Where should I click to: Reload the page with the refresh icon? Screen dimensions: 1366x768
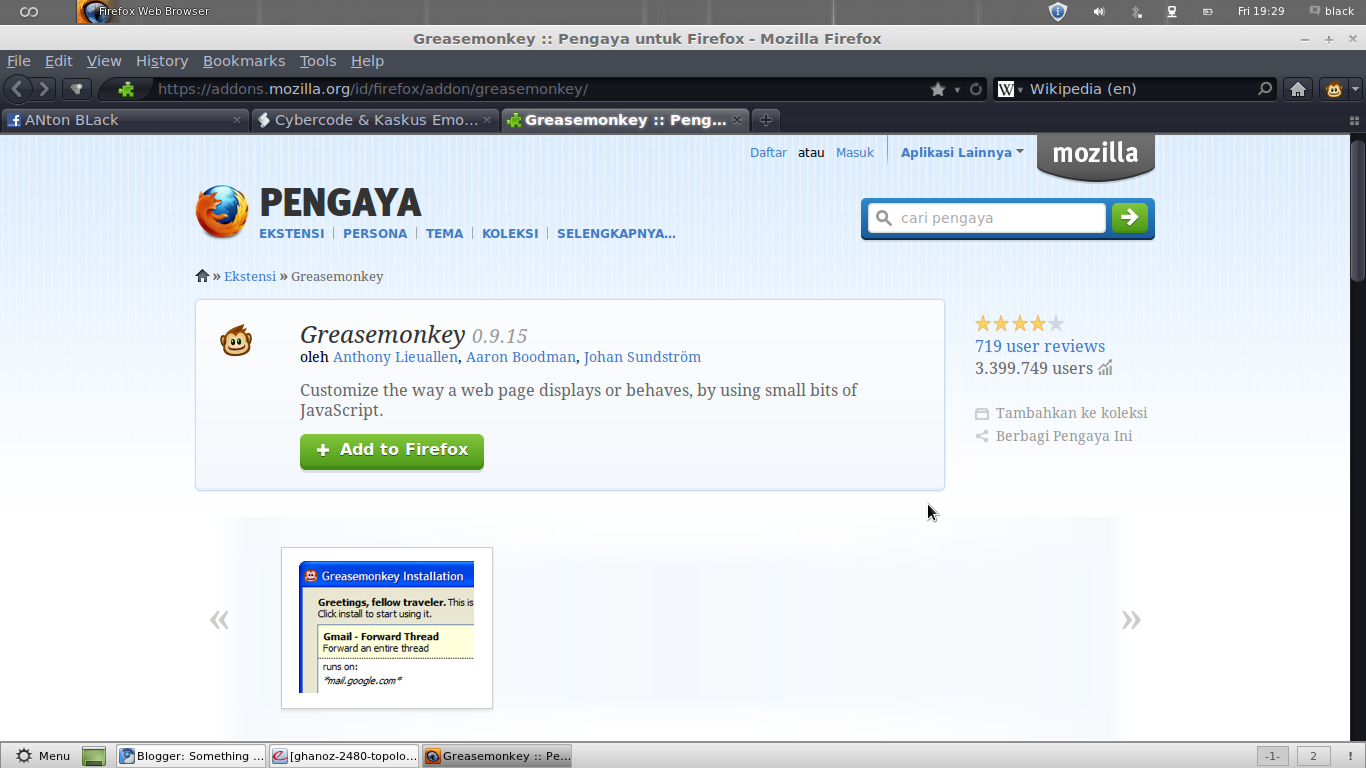pyautogui.click(x=976, y=89)
